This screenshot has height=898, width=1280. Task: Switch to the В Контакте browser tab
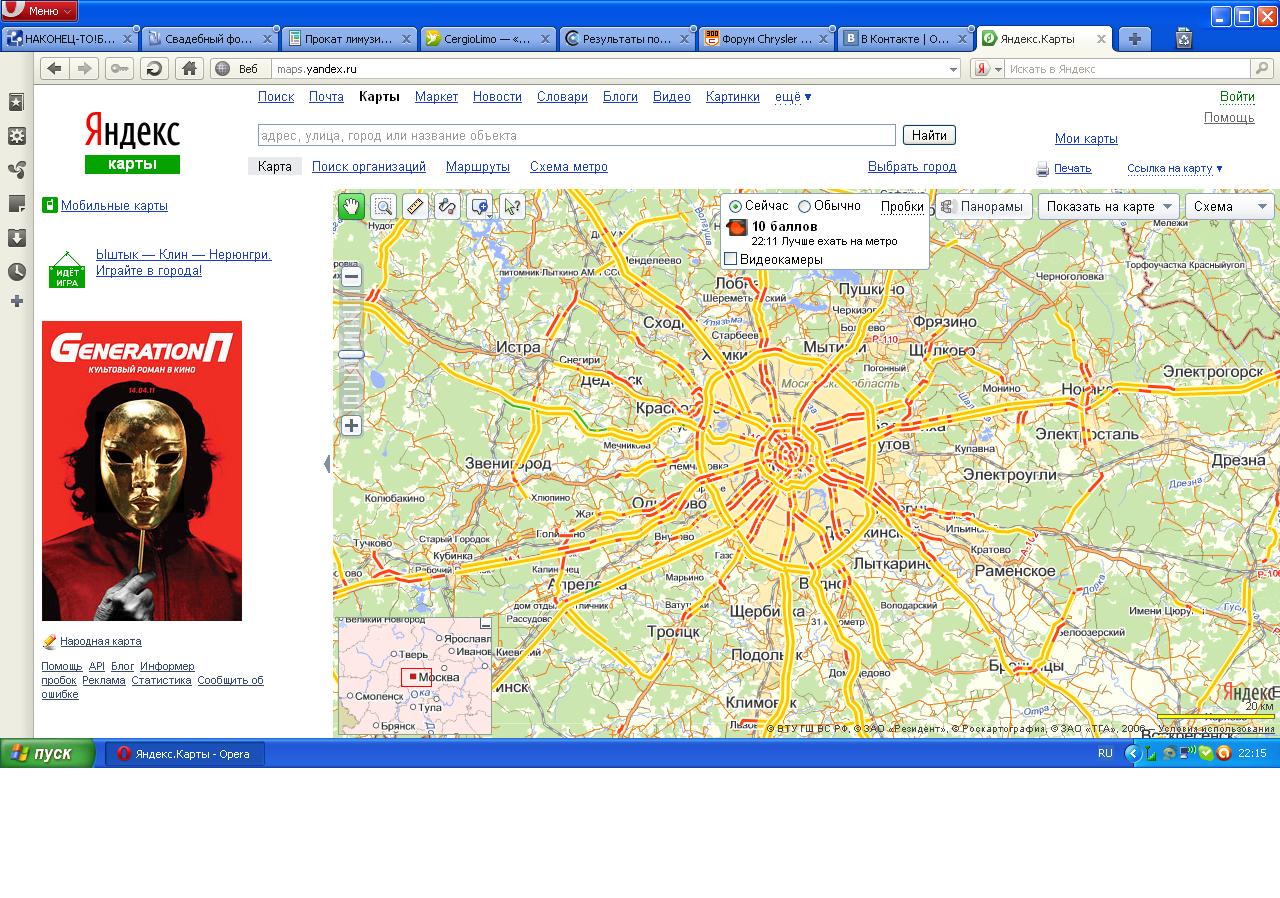(906, 39)
